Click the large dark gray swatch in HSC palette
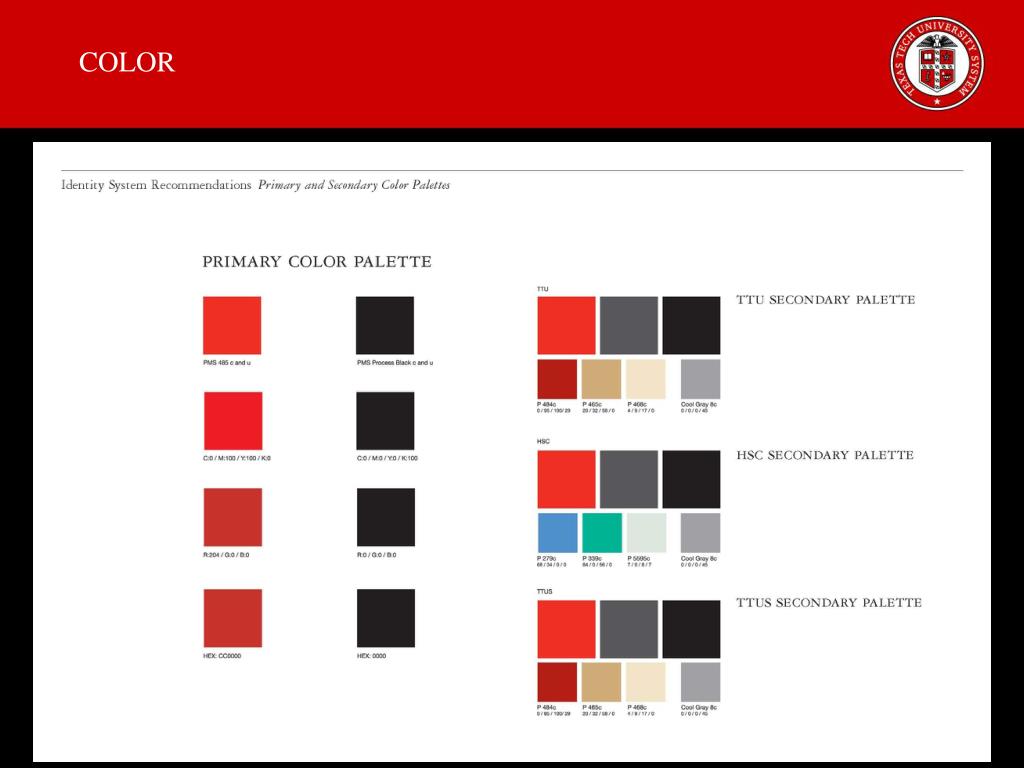Image resolution: width=1024 pixels, height=768 pixels. 629,479
